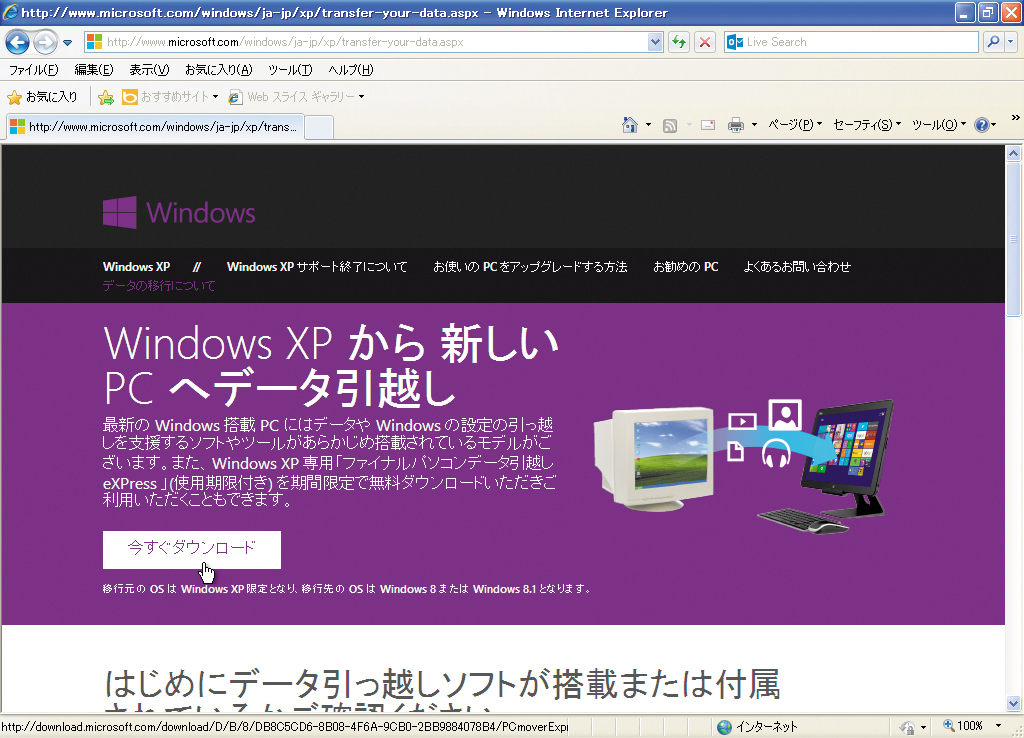Go back with the Back arrow button
This screenshot has width=1024, height=738.
[18, 42]
